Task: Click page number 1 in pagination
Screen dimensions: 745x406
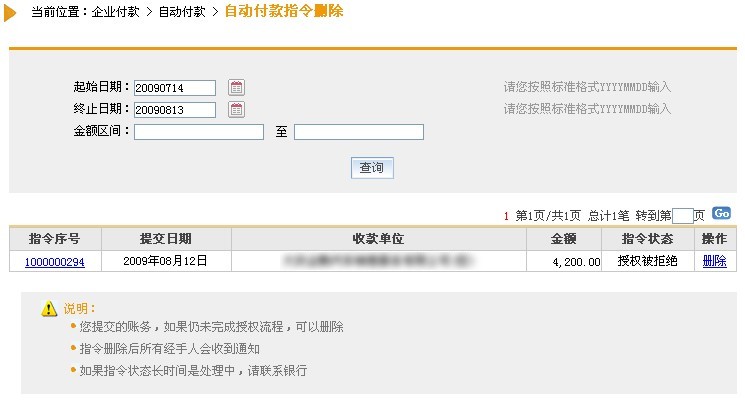Action: point(506,217)
